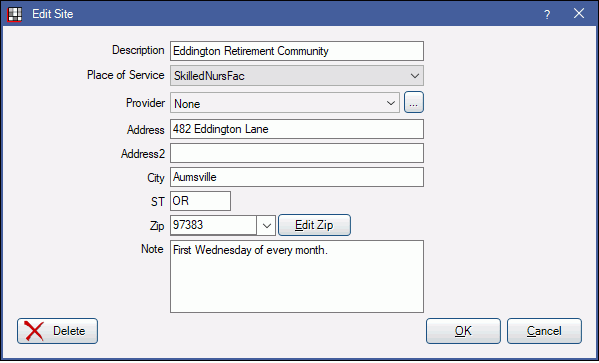
Task: Open the Provider dropdown list
Action: pos(391,103)
